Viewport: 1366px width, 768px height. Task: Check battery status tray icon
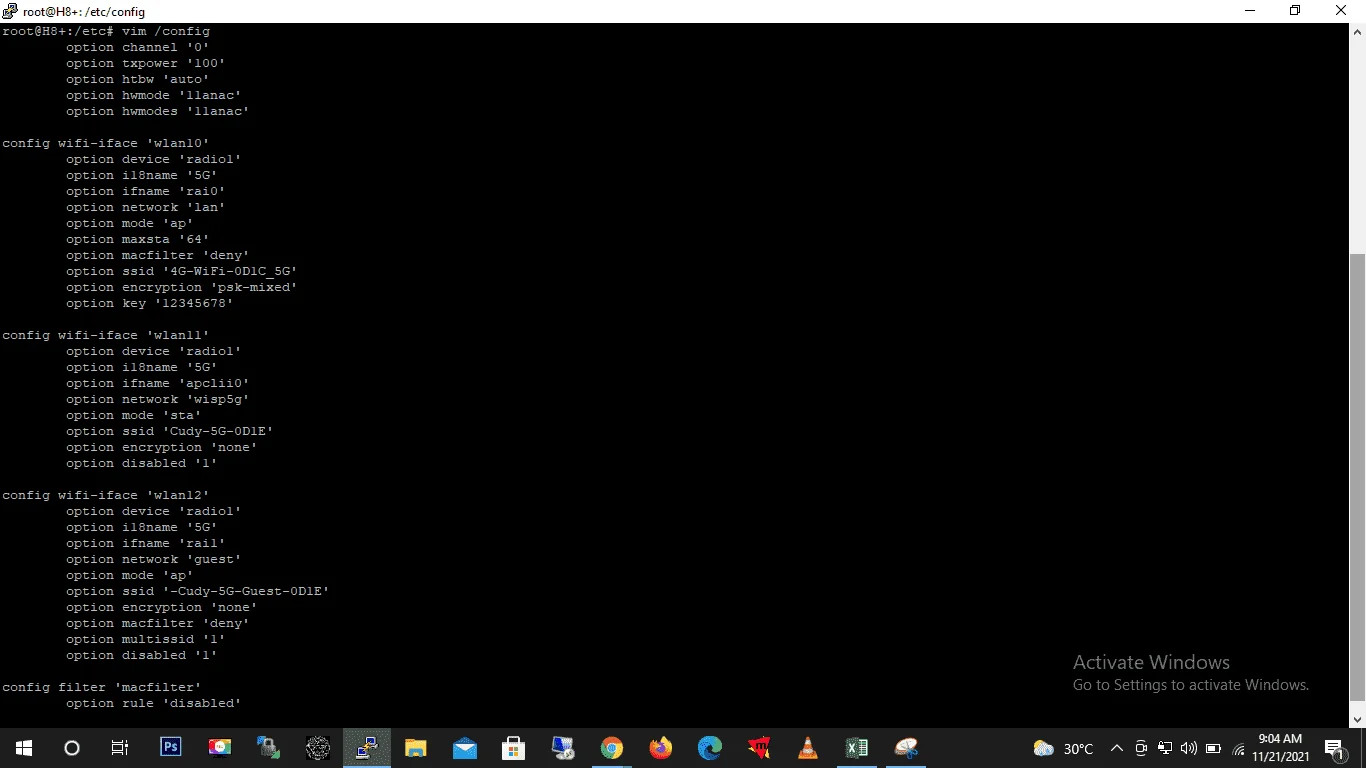1213,748
